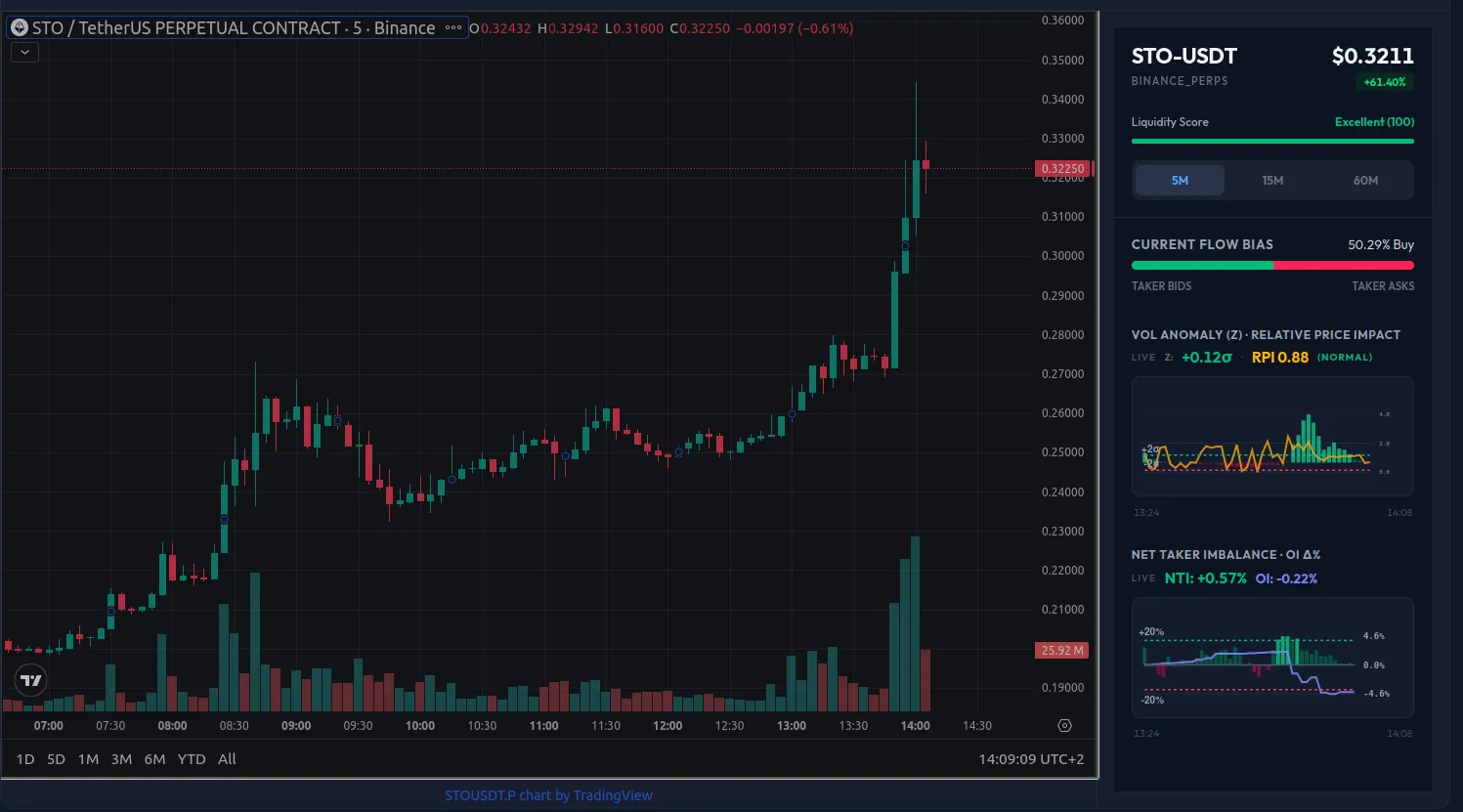Click the Vol Anomaly sparkline chart panel
Screen dimensions: 1463x812
(x=1271, y=436)
